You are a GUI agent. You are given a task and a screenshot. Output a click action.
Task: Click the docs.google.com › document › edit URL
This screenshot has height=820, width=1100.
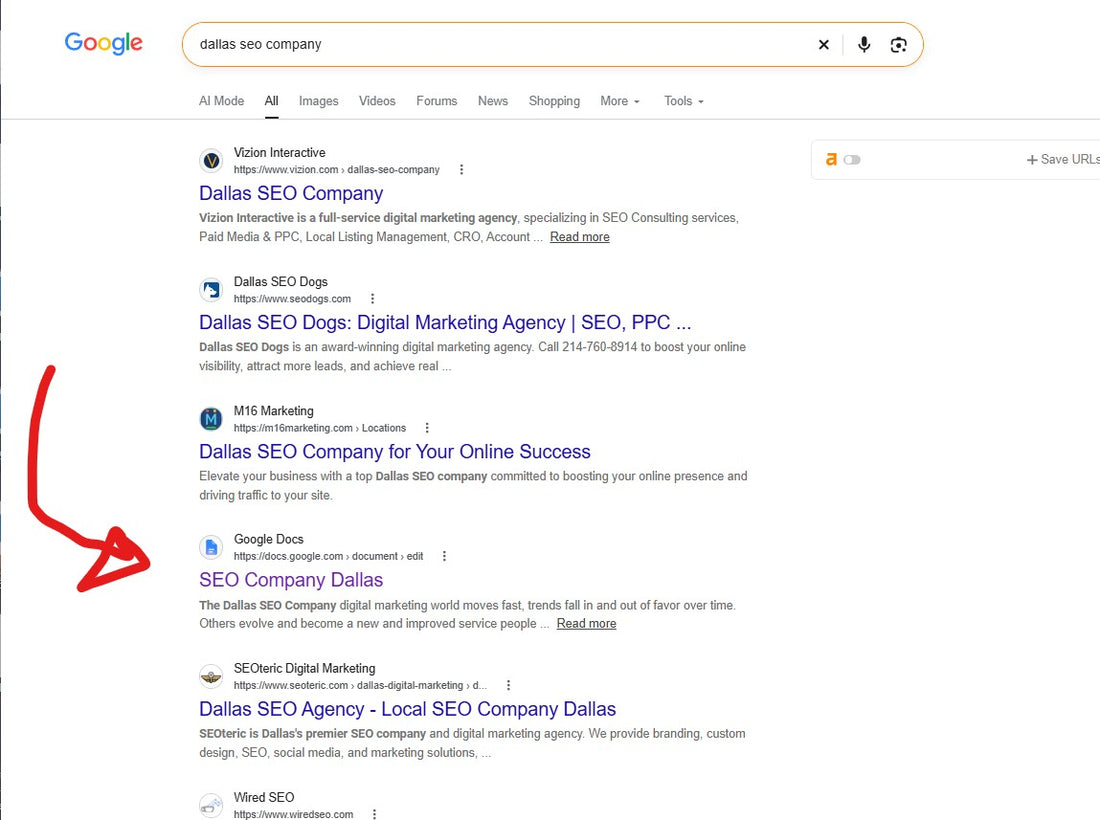[328, 556]
